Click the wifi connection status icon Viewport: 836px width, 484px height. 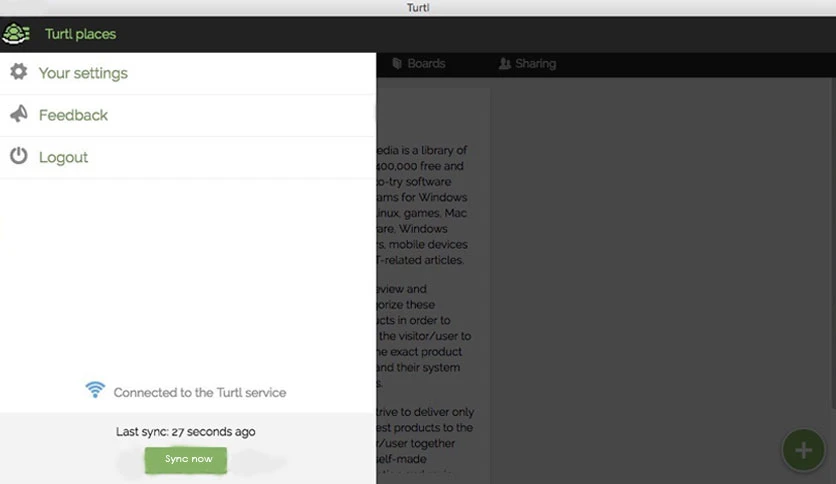pos(95,390)
